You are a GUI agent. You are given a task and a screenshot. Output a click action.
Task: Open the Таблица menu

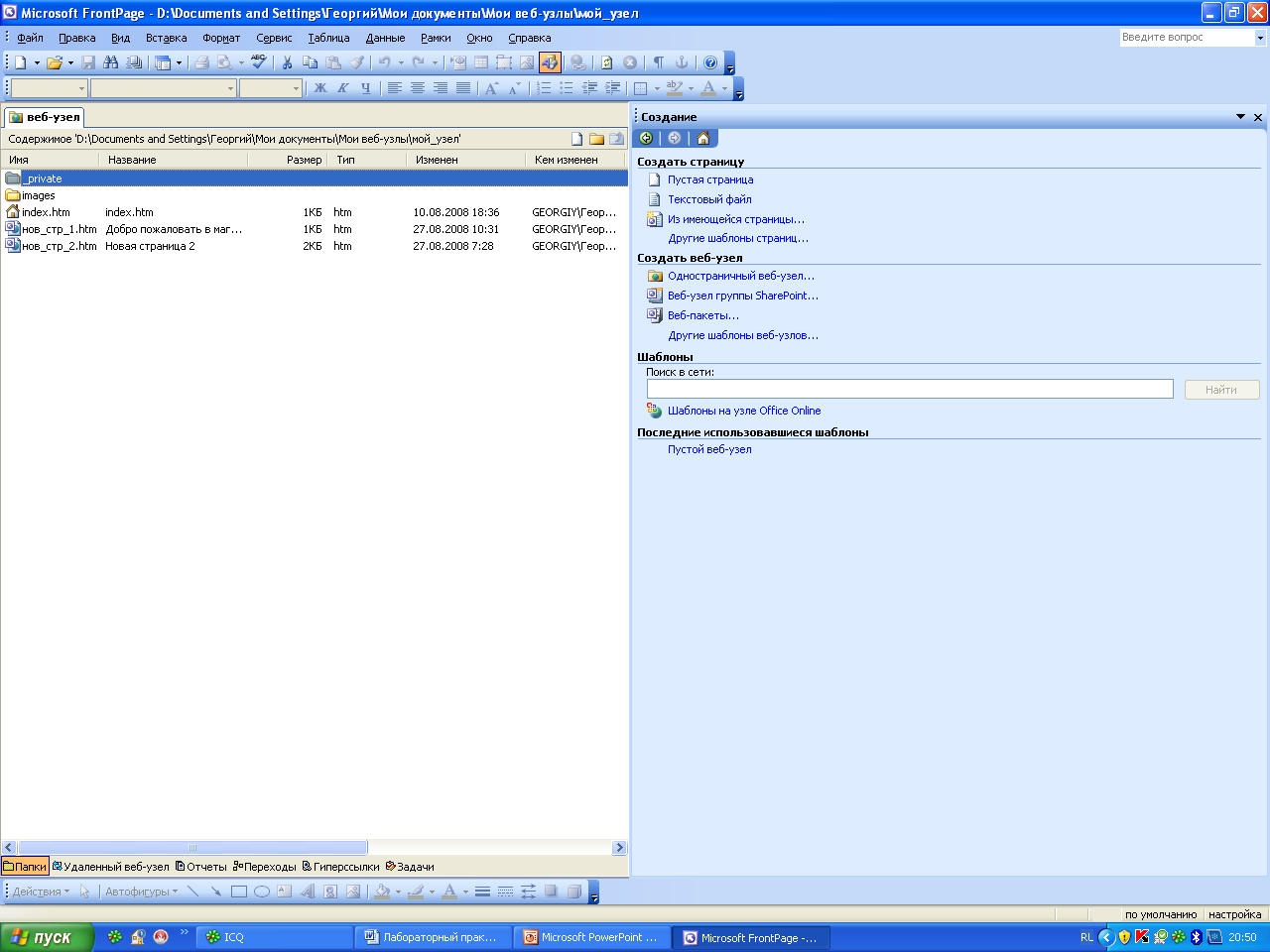click(328, 38)
